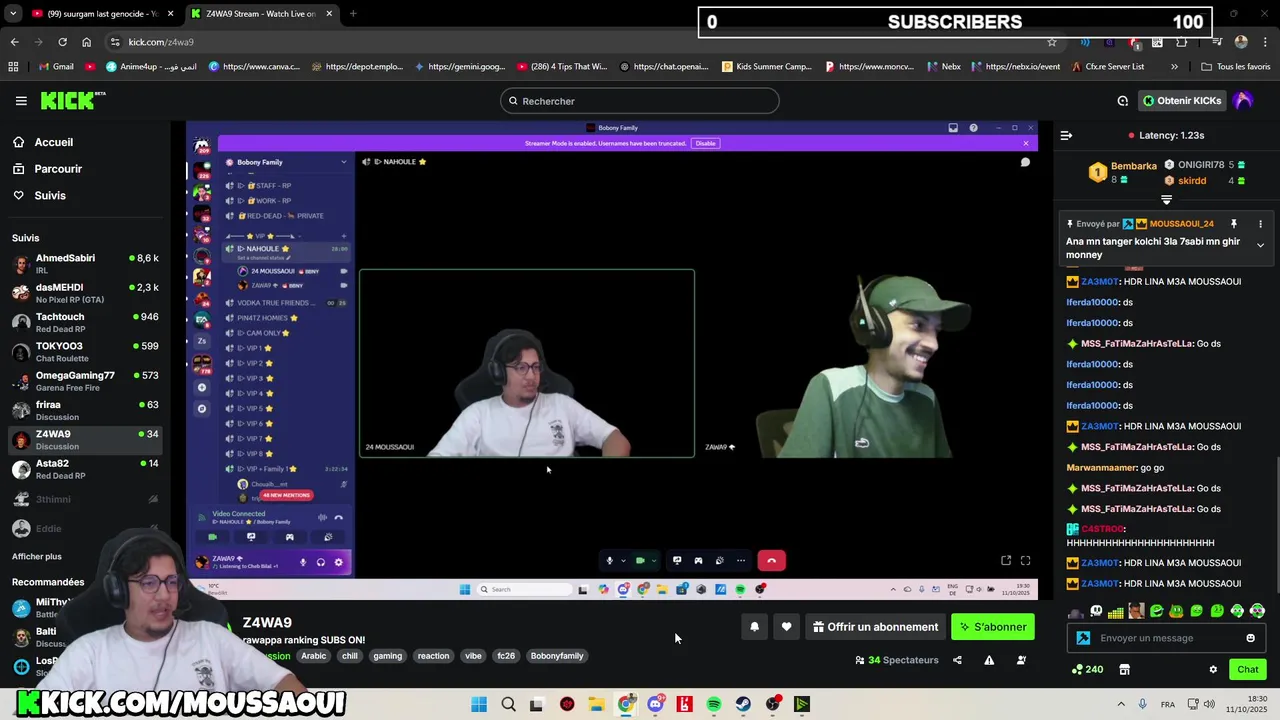Open the Asta82 channel
This screenshot has width=1280, height=720.
pos(85,469)
